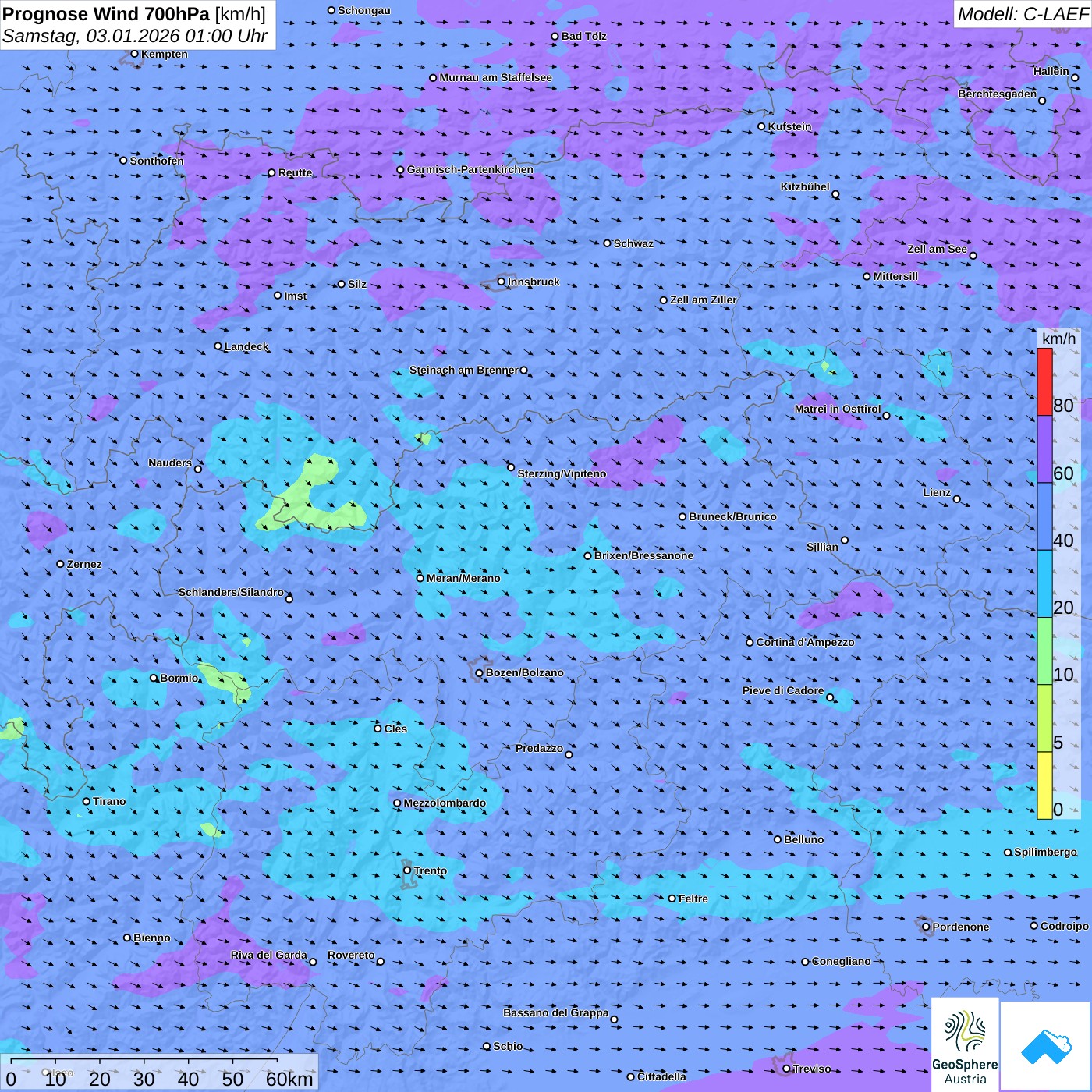
Task: Click the Mezzolombardo label
Action: [445, 803]
